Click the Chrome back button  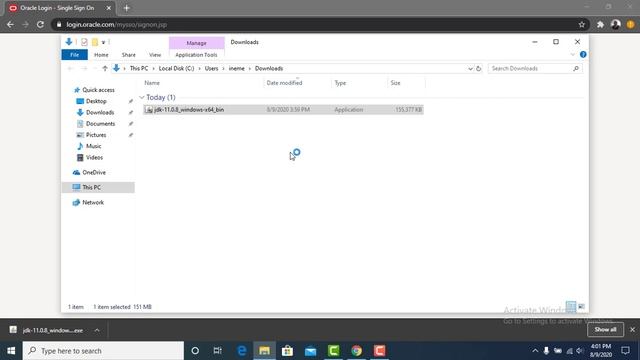click(x=10, y=24)
